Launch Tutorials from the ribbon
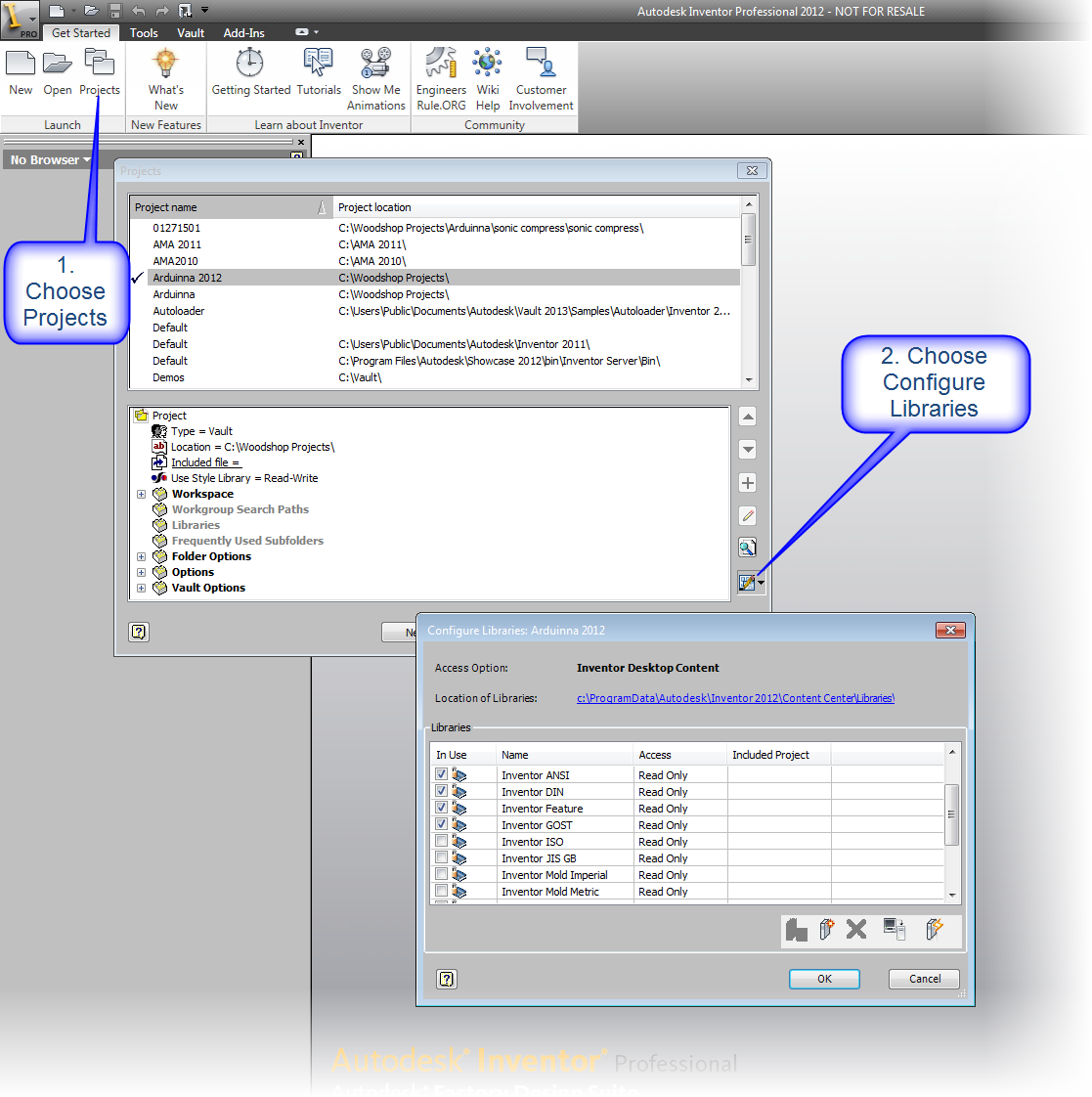 (x=319, y=63)
